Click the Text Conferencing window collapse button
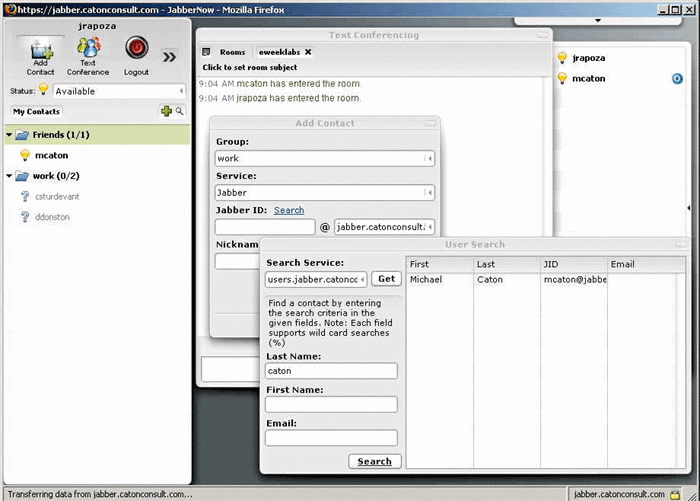The height and width of the screenshot is (501, 700). [x=542, y=35]
